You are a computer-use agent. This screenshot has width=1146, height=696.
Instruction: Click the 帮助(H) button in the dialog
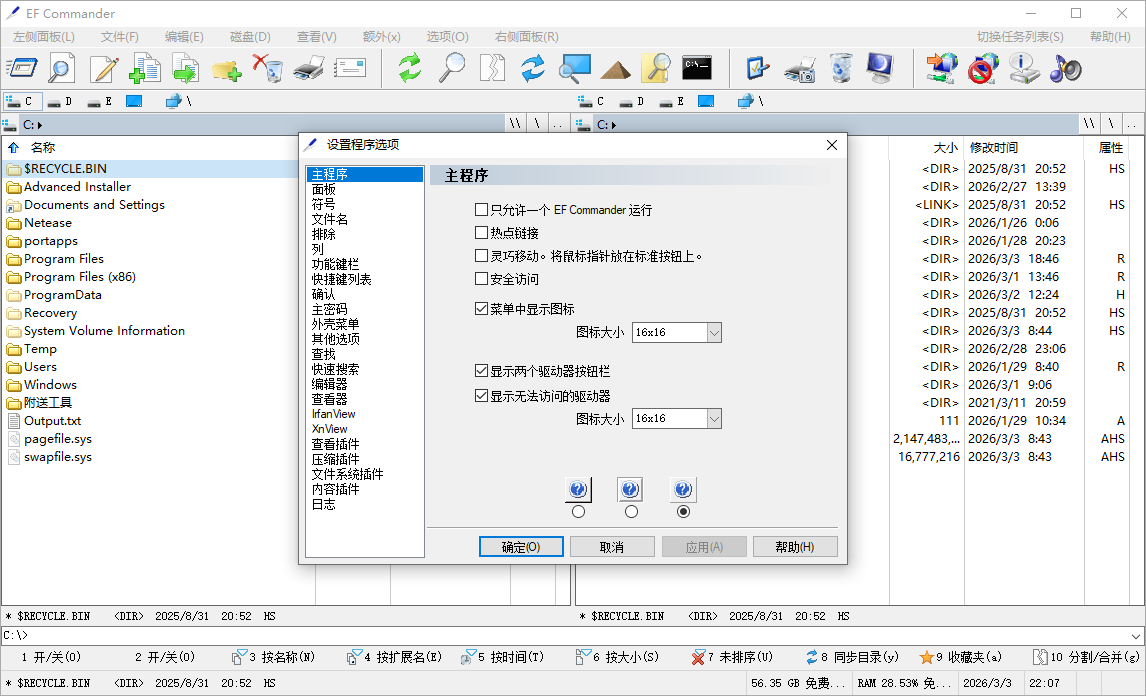[795, 546]
